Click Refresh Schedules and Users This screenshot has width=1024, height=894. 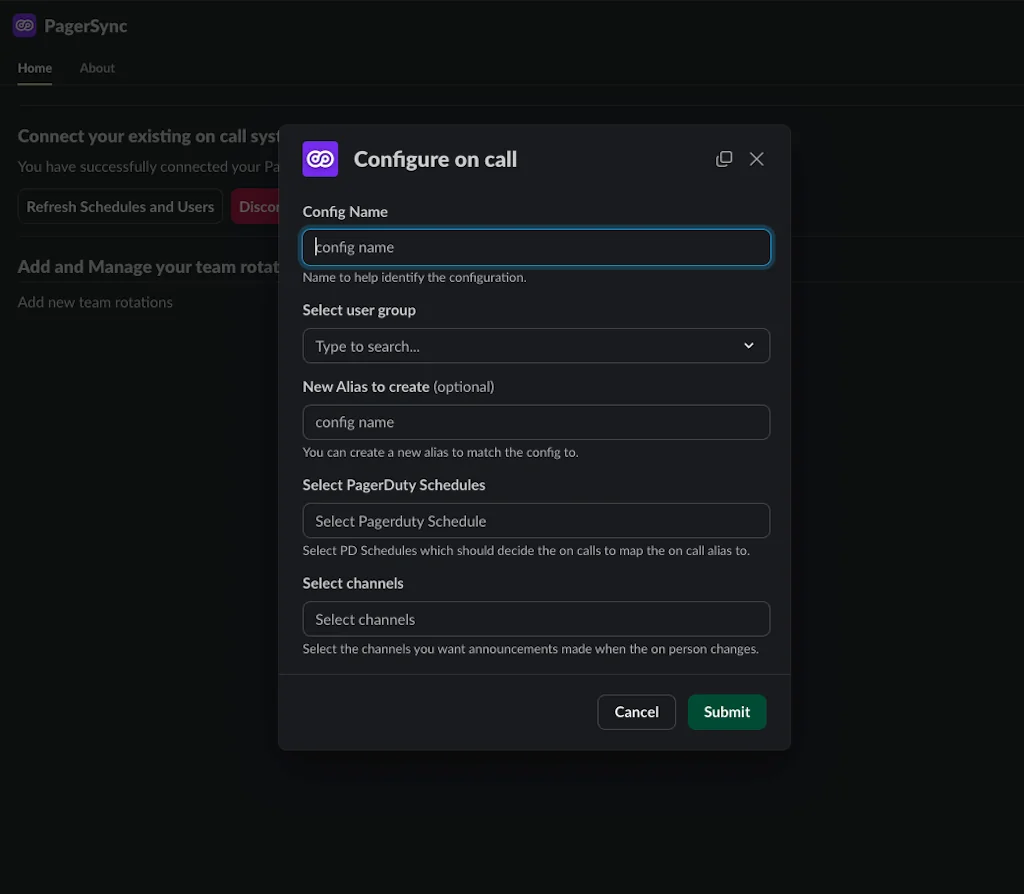pos(119,206)
